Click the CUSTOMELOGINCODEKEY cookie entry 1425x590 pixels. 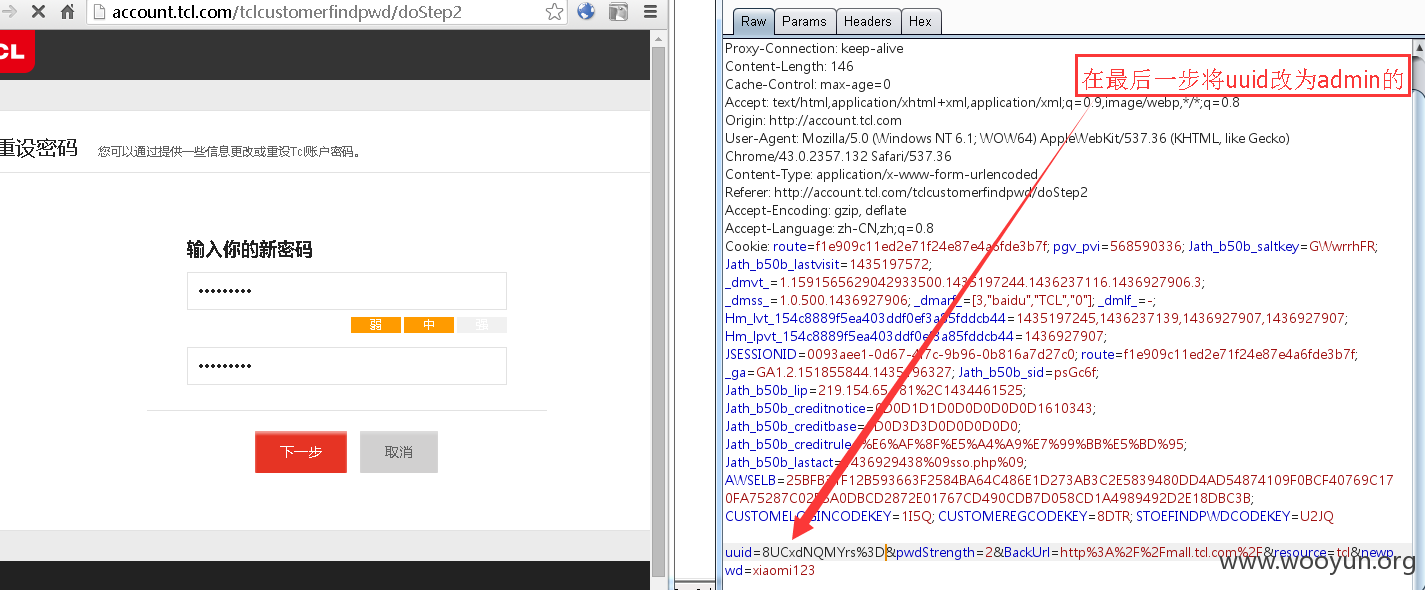[828, 516]
